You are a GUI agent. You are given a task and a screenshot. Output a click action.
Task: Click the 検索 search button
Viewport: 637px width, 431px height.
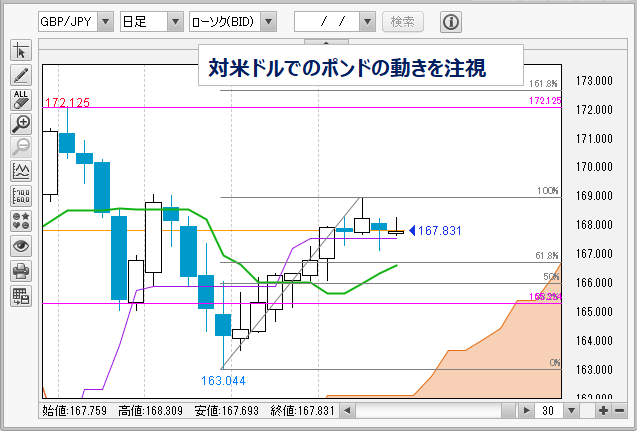403,22
